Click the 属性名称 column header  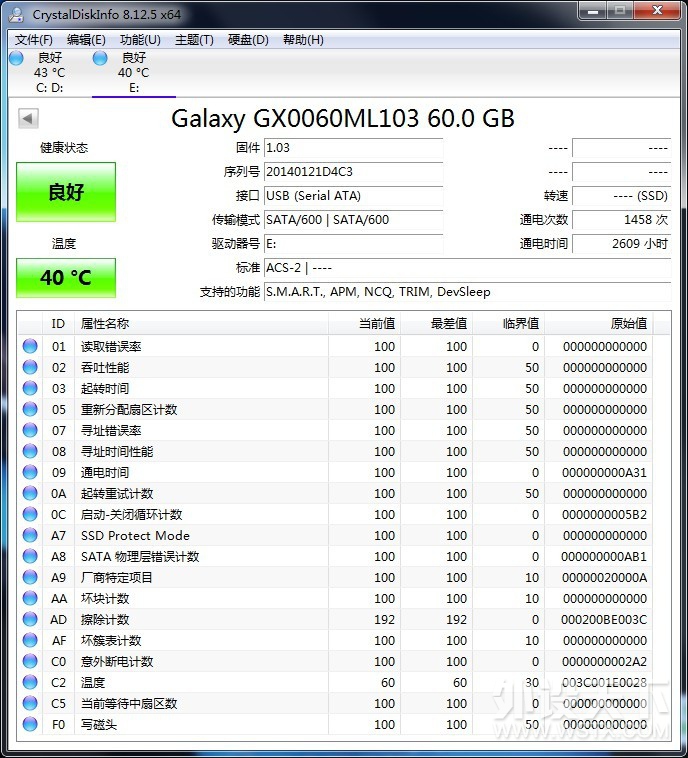(202, 323)
